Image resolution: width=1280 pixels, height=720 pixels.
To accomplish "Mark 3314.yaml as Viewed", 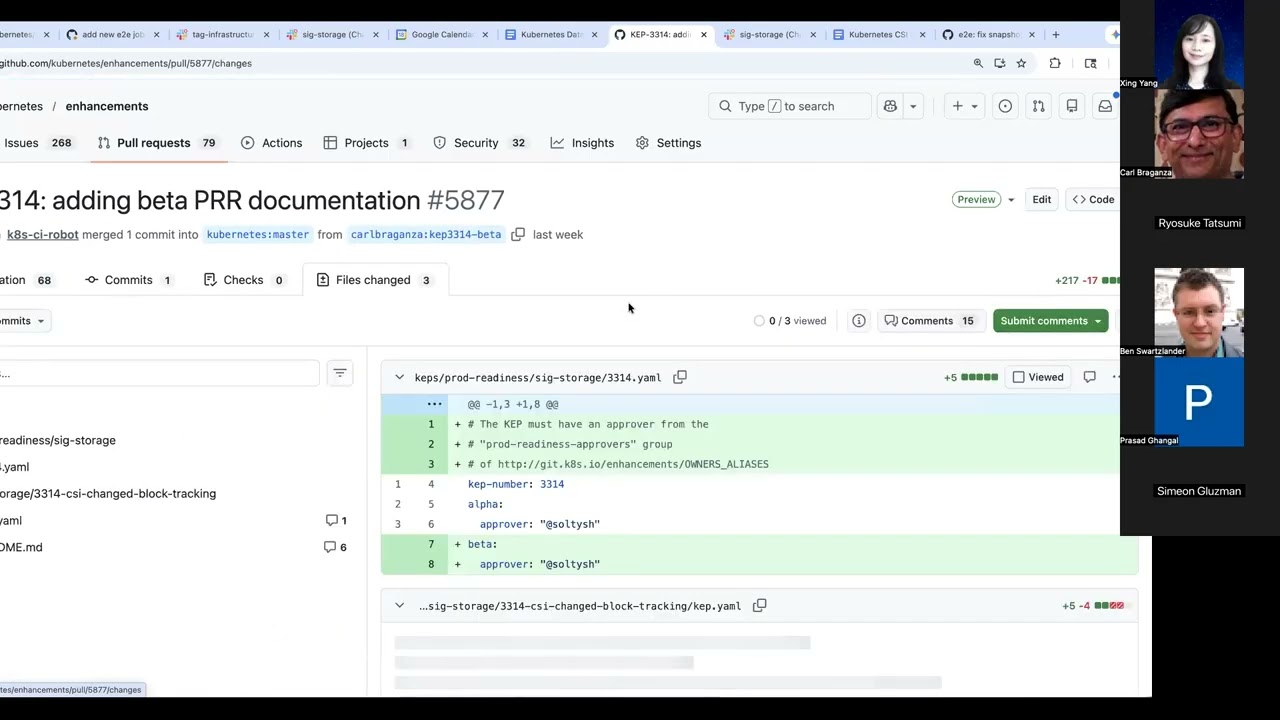I will coord(1038,377).
